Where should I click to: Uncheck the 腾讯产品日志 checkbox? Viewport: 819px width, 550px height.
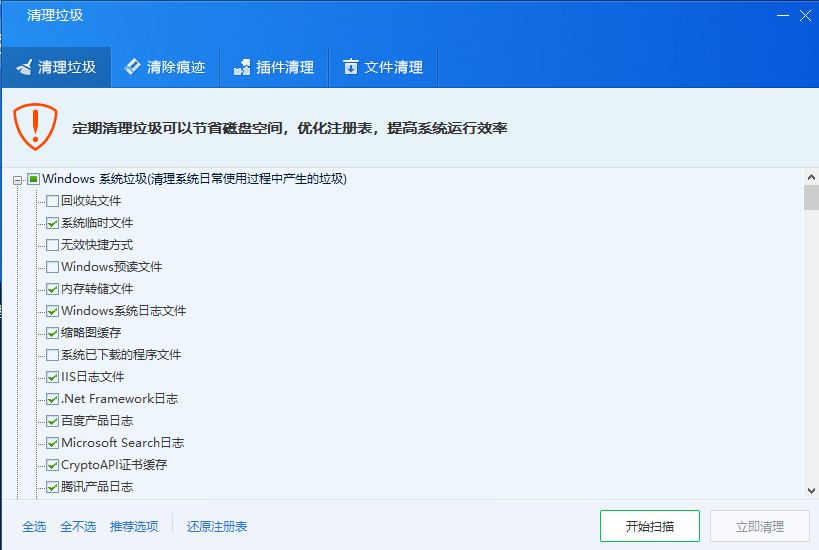tap(52, 487)
